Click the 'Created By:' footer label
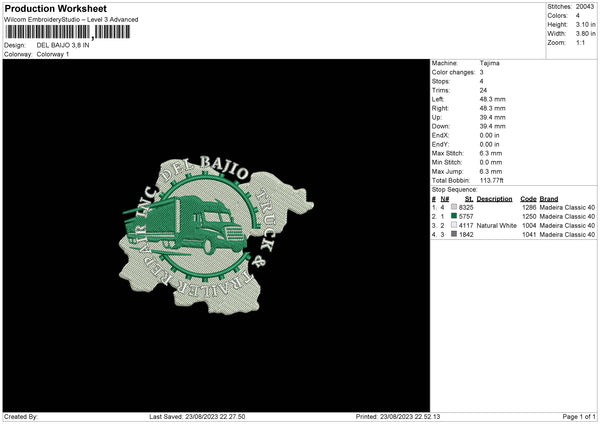The width and height of the screenshot is (600, 424). click(x=21, y=417)
